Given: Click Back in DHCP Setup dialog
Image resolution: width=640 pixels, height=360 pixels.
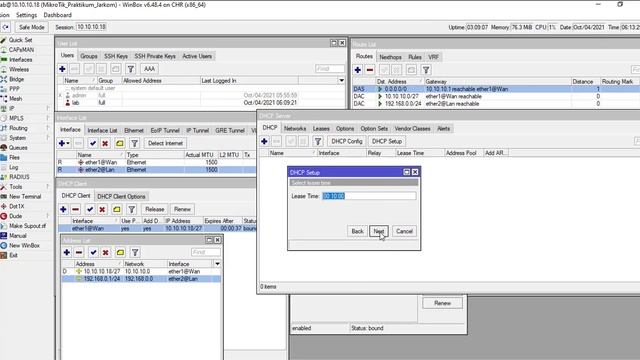Looking at the screenshot, I should [x=357, y=231].
